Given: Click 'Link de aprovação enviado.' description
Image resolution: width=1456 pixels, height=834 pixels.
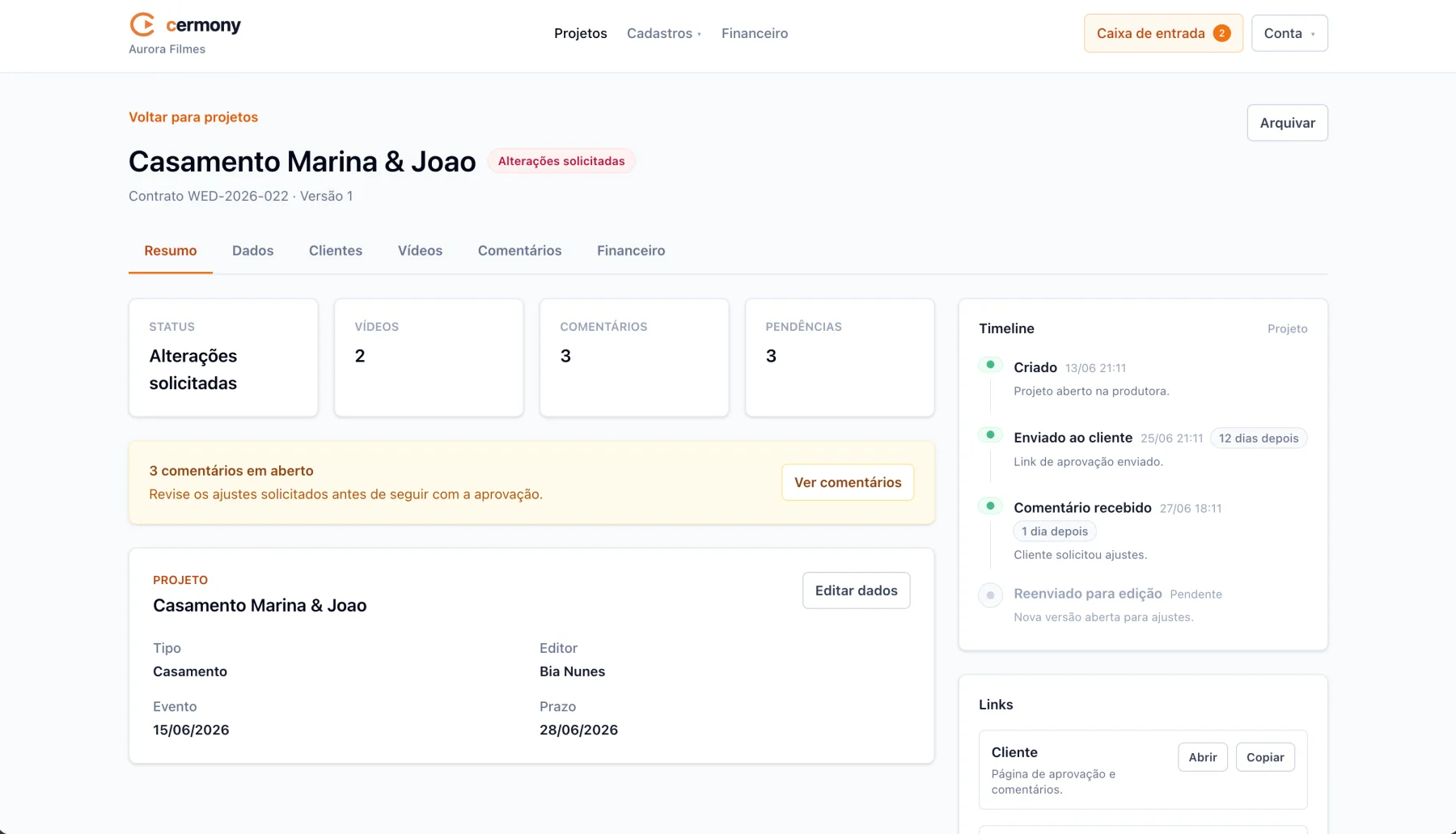Looking at the screenshot, I should click(x=1088, y=462).
